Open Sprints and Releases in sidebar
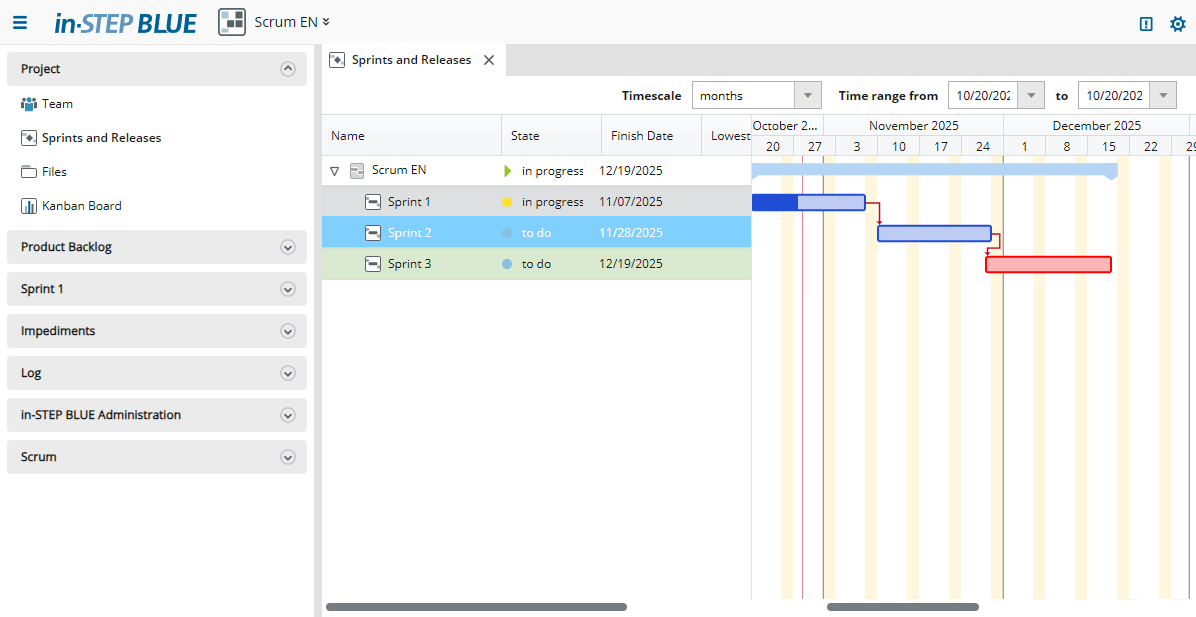The image size is (1196, 617). coord(101,138)
